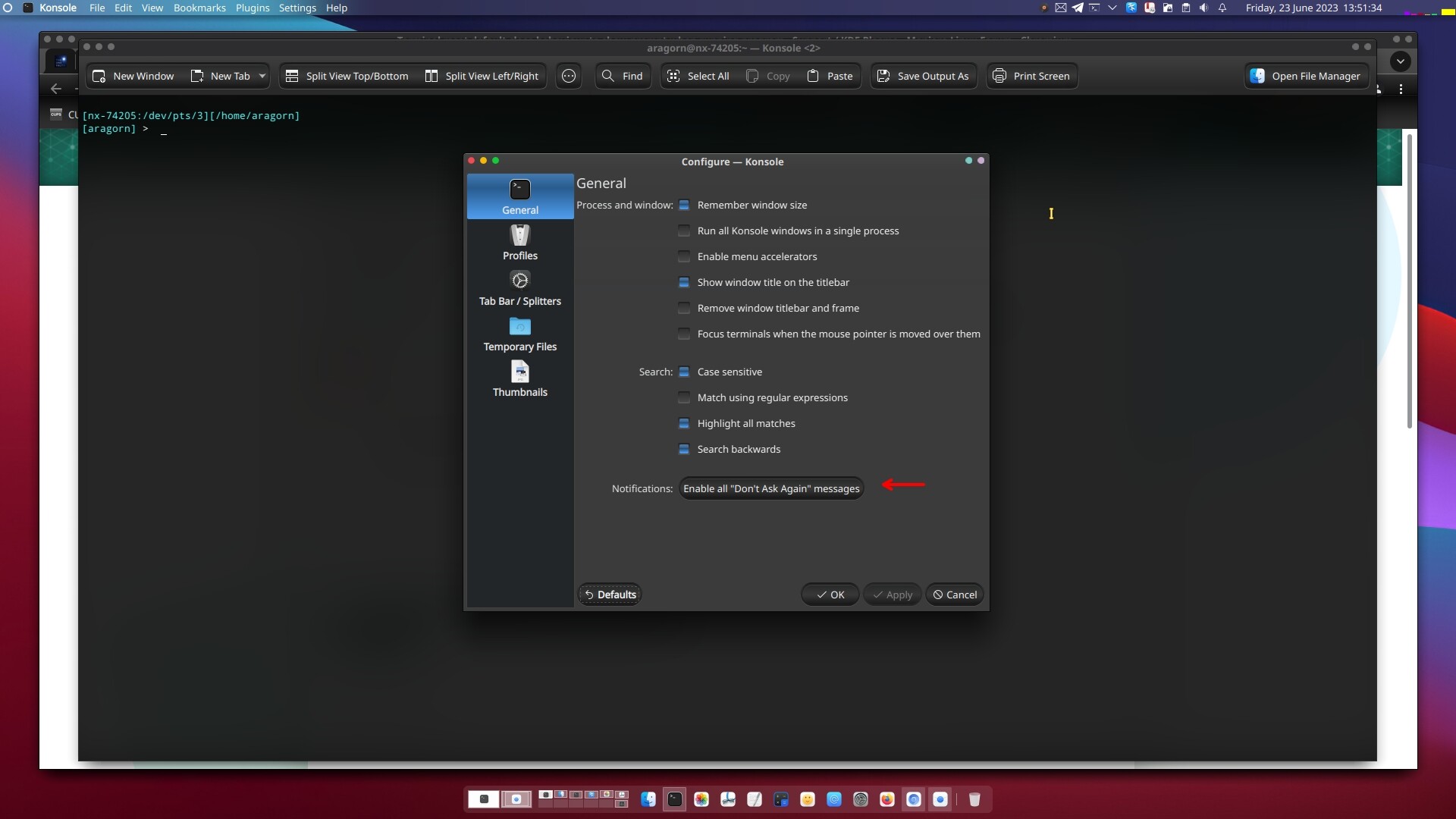Image resolution: width=1456 pixels, height=819 pixels.
Task: Click the round ellipsis toolbar icon
Action: 569,76
